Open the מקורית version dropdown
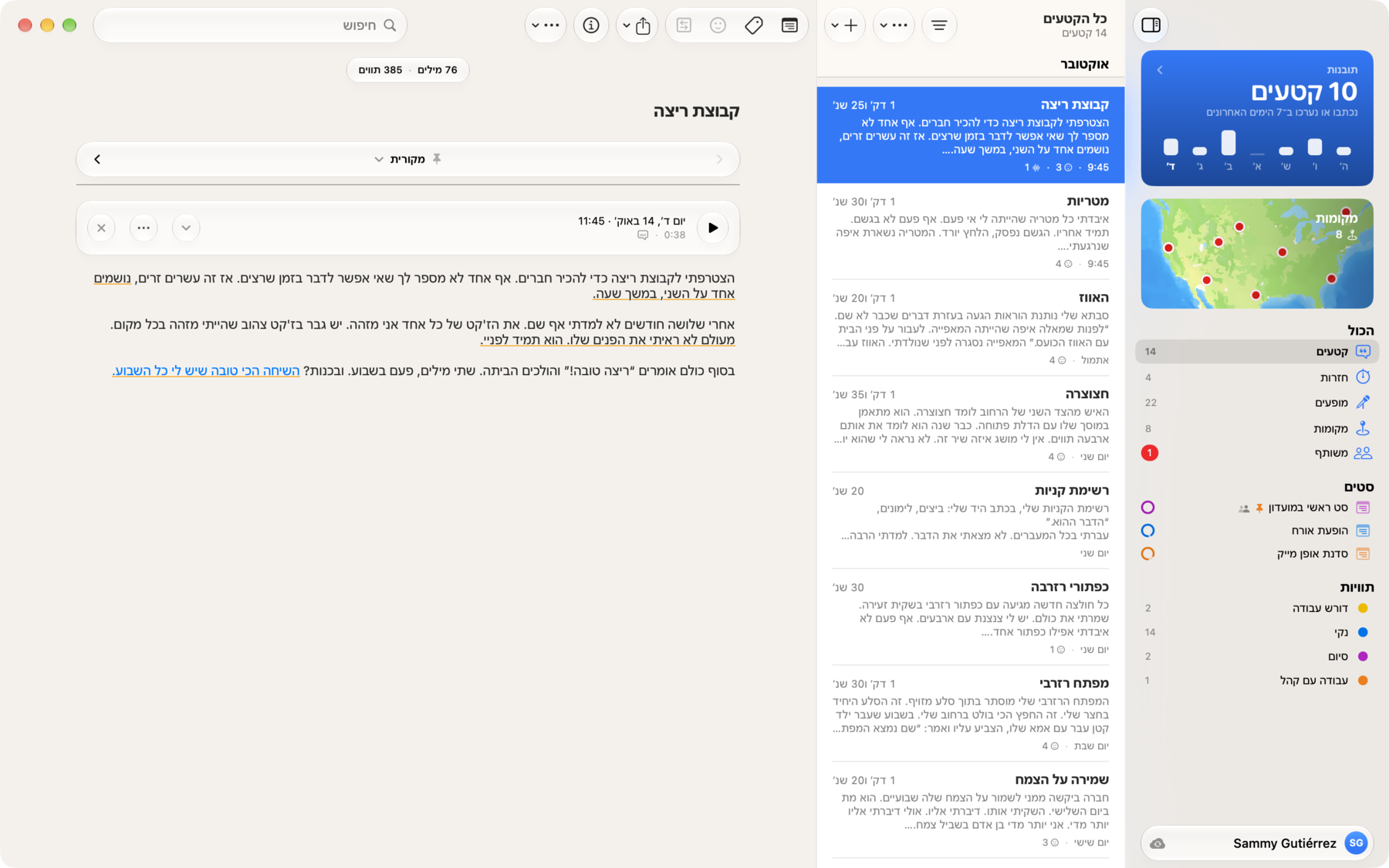Screen dimensions: 1389x868 (400, 159)
